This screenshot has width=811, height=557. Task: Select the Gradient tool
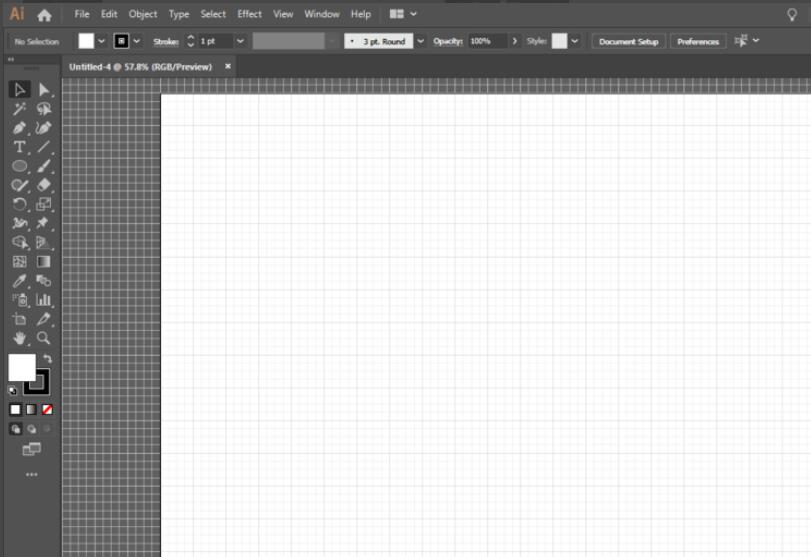[44, 262]
